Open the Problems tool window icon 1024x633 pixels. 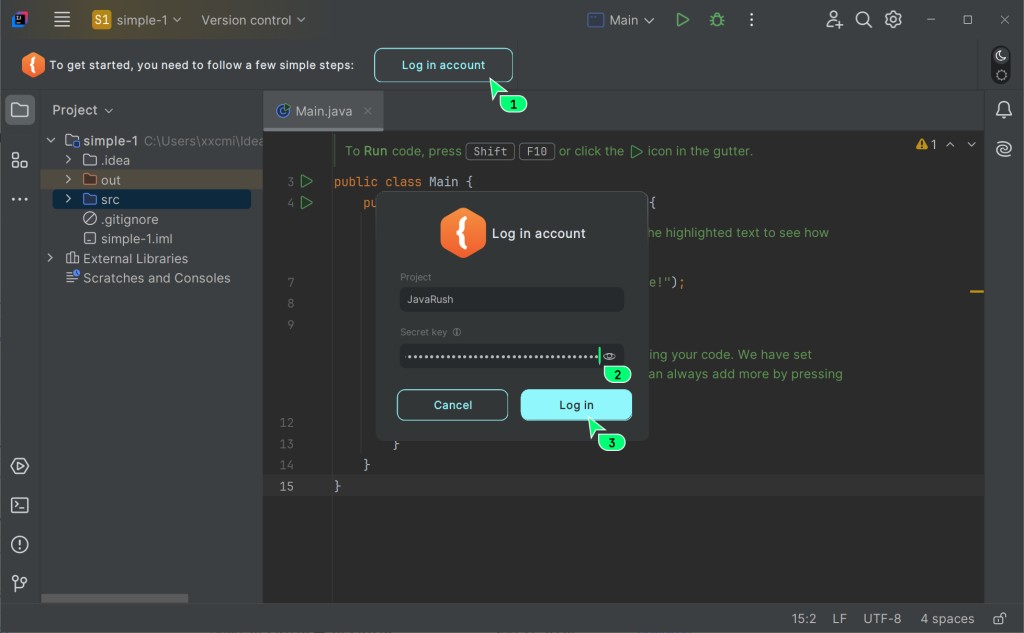[x=20, y=544]
